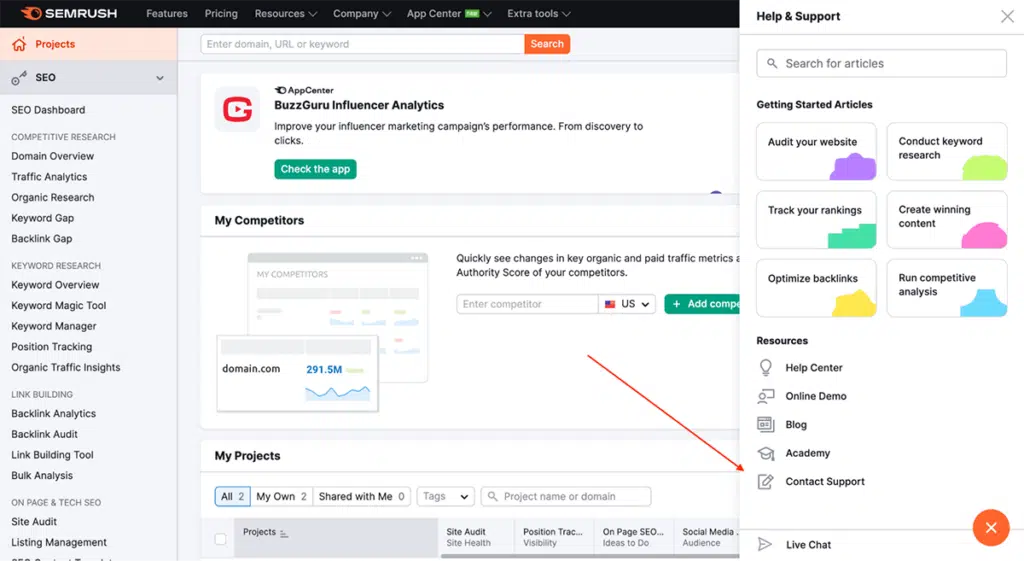Open the Extra tools dropdown
The width and height of the screenshot is (1024, 561).
pos(539,14)
